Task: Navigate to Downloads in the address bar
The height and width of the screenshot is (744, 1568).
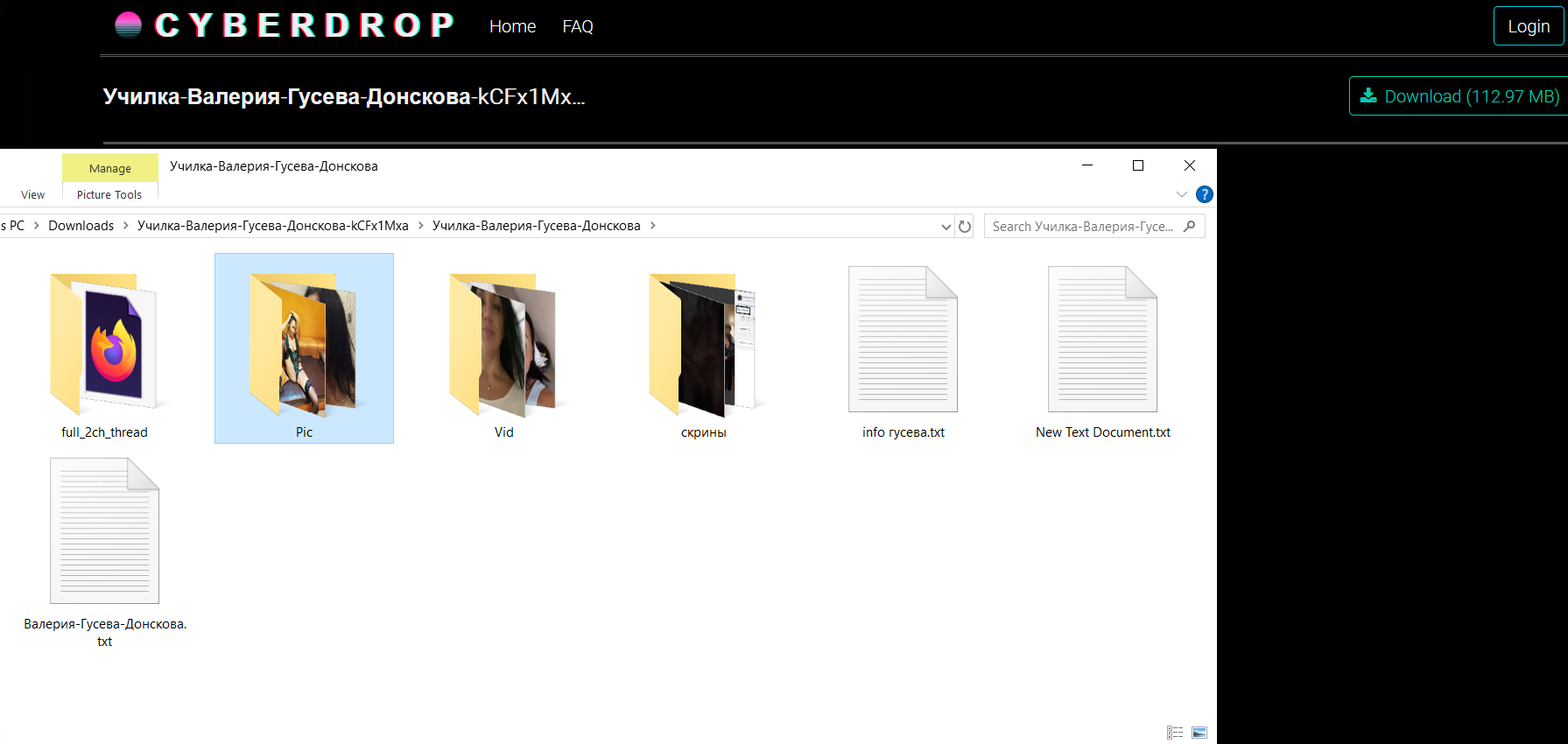Action: (x=81, y=226)
